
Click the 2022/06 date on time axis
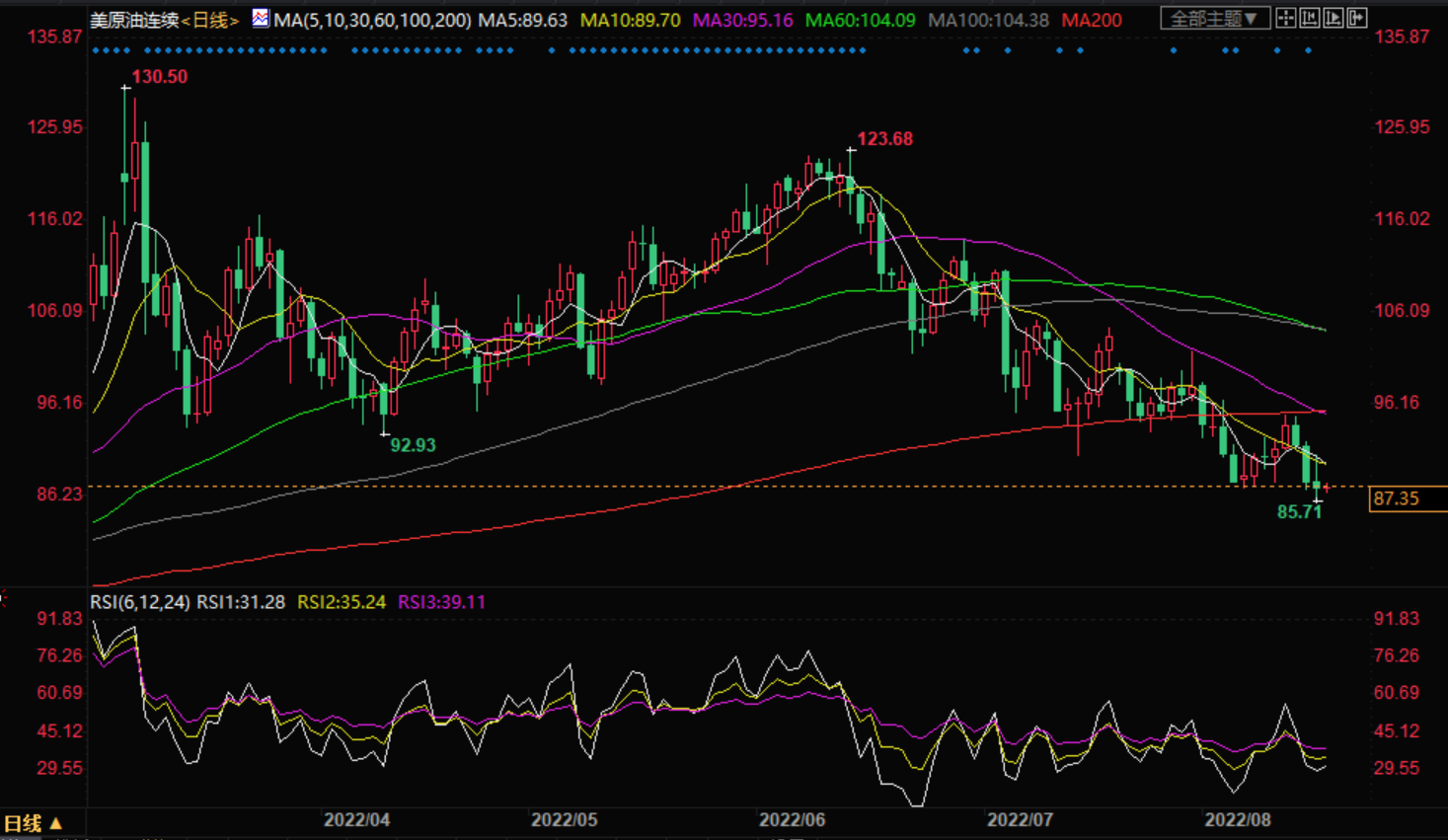[792, 820]
